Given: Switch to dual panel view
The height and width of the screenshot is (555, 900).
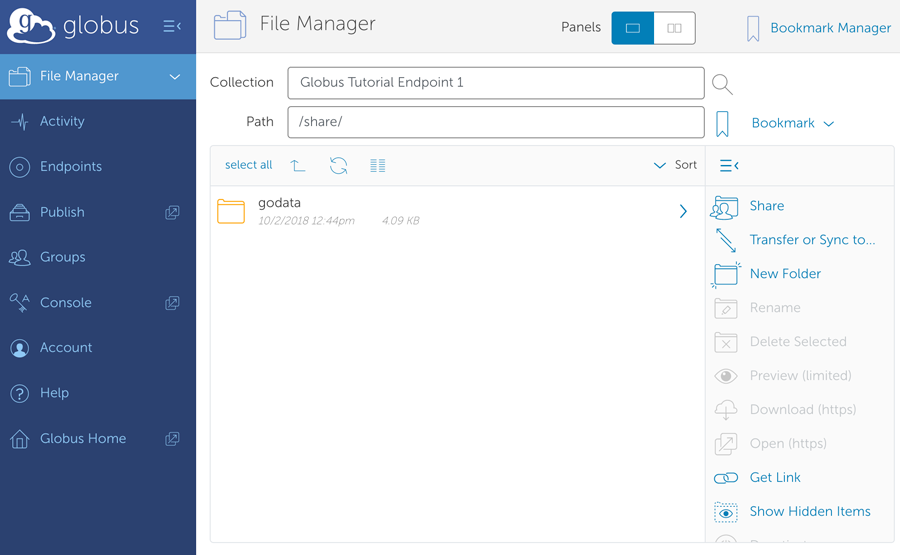Looking at the screenshot, I should (674, 28).
